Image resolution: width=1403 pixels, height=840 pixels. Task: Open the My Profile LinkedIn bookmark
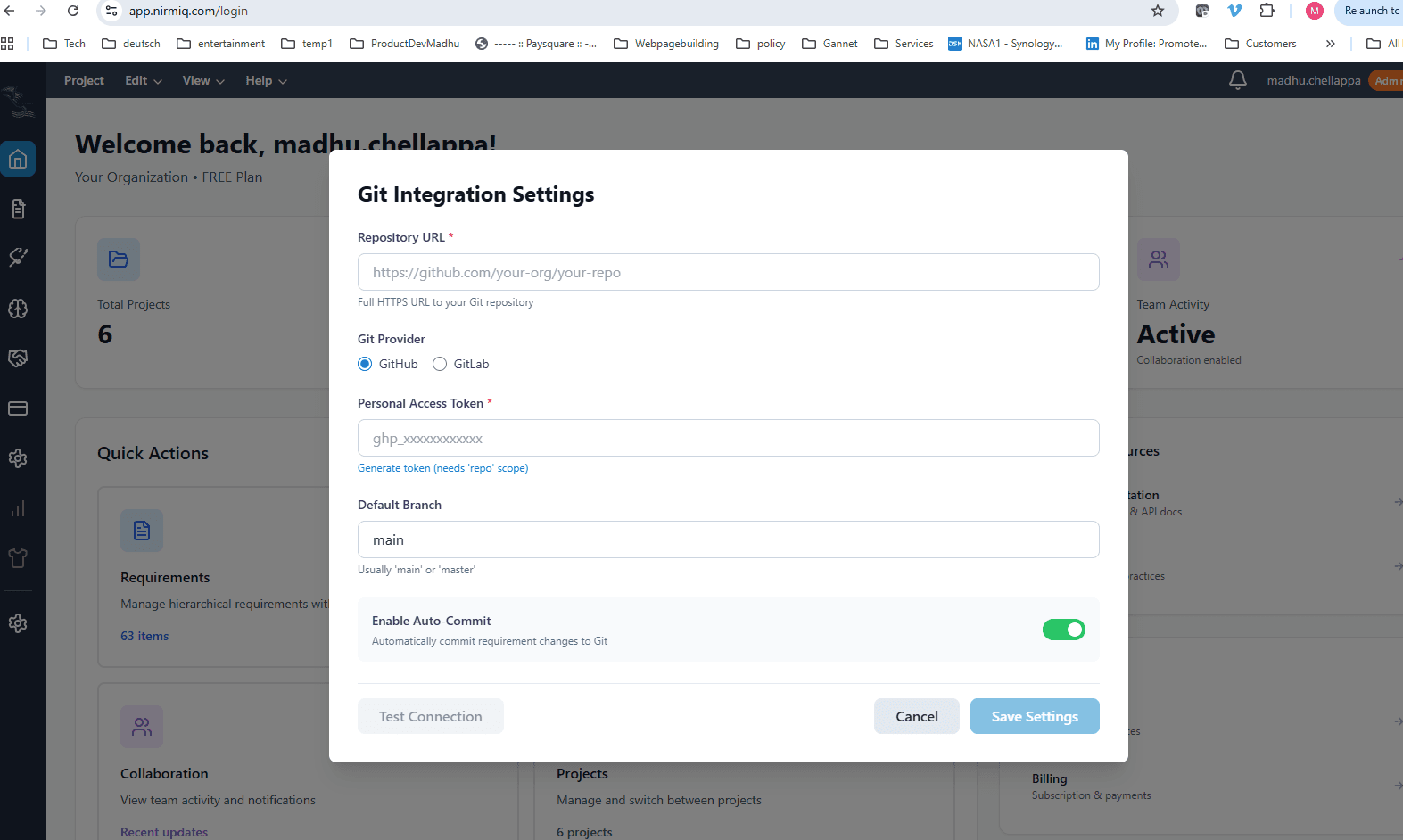1146,44
